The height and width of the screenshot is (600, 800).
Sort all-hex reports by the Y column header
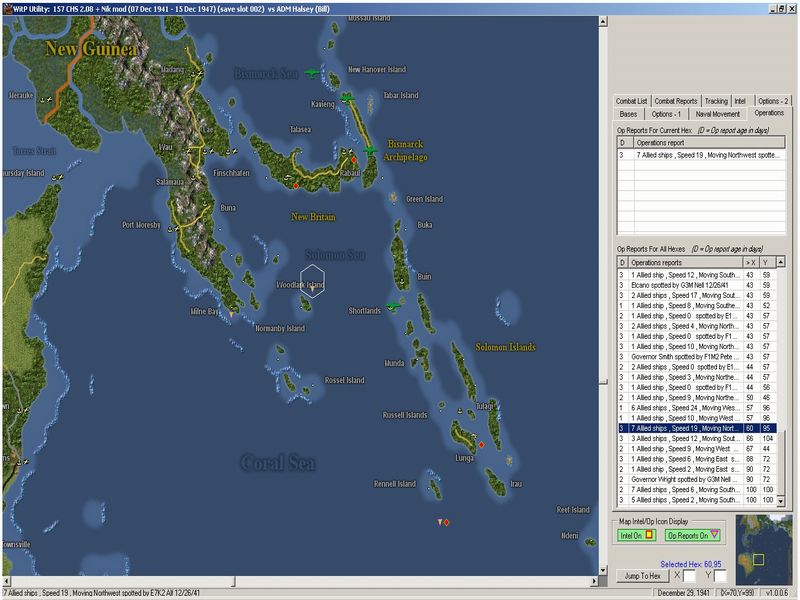point(766,262)
